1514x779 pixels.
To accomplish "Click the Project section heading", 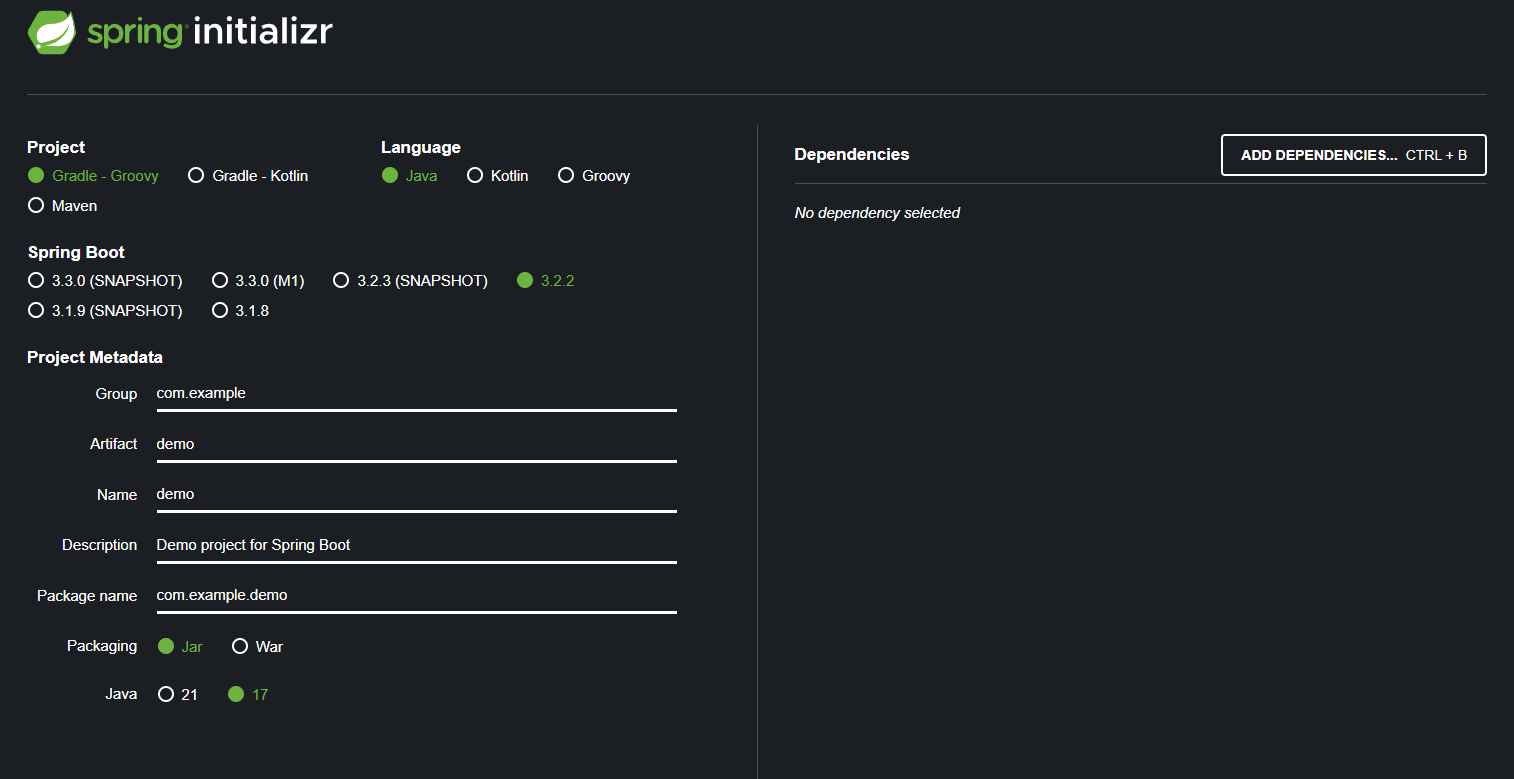I will point(56,148).
